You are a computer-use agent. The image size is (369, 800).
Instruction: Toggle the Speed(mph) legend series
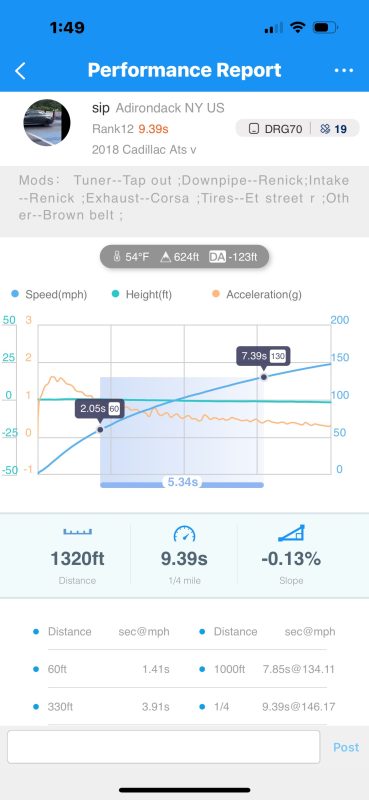(x=48, y=294)
